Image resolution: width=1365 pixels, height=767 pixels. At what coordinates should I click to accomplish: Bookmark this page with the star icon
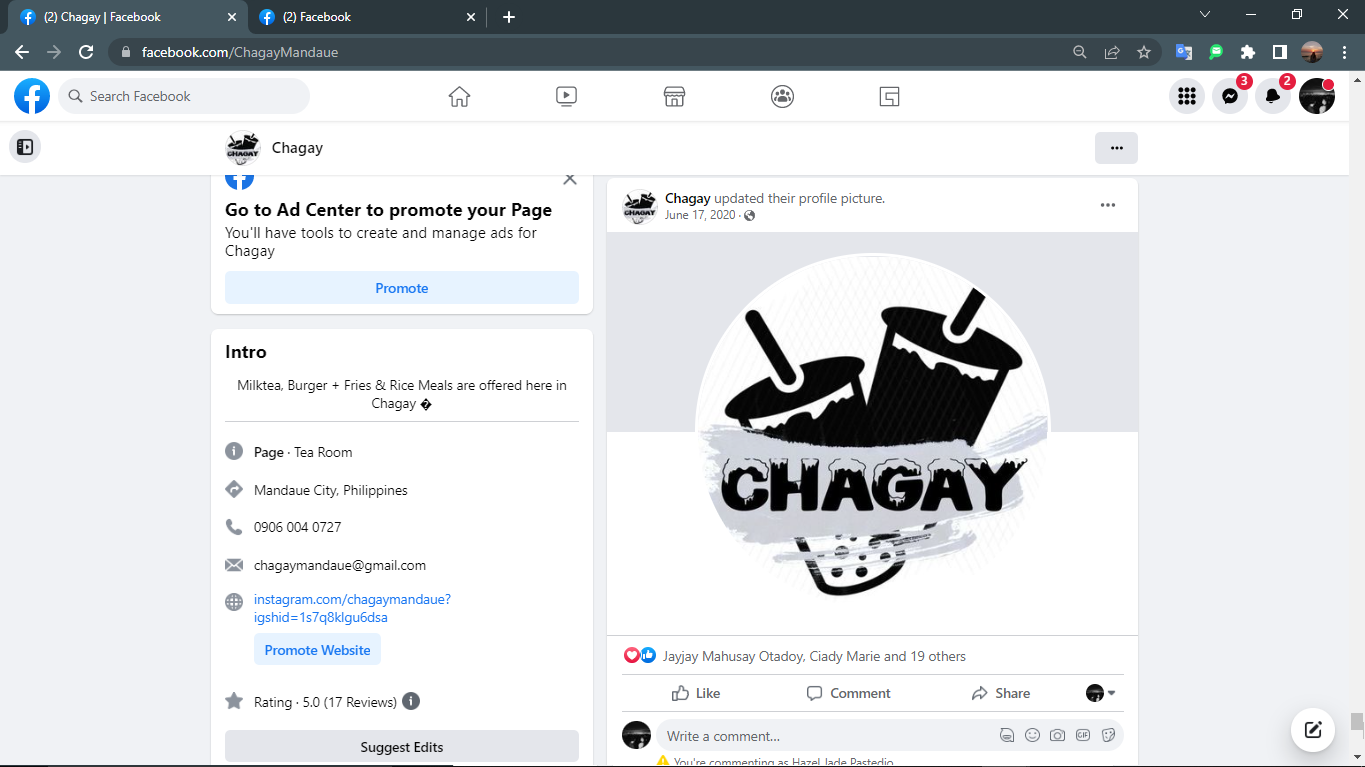pos(1144,52)
